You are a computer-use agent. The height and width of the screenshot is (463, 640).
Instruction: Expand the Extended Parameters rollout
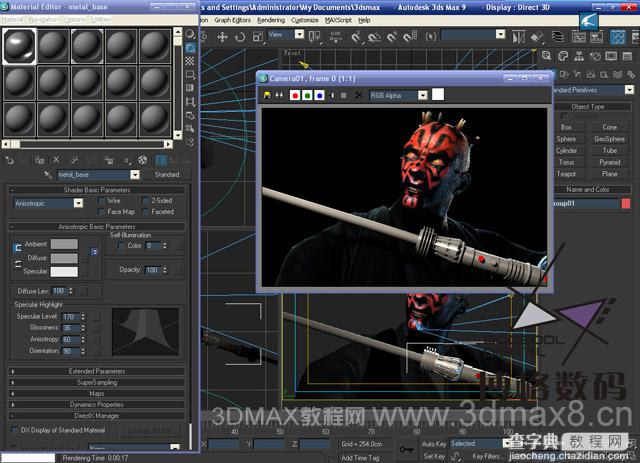tap(97, 371)
